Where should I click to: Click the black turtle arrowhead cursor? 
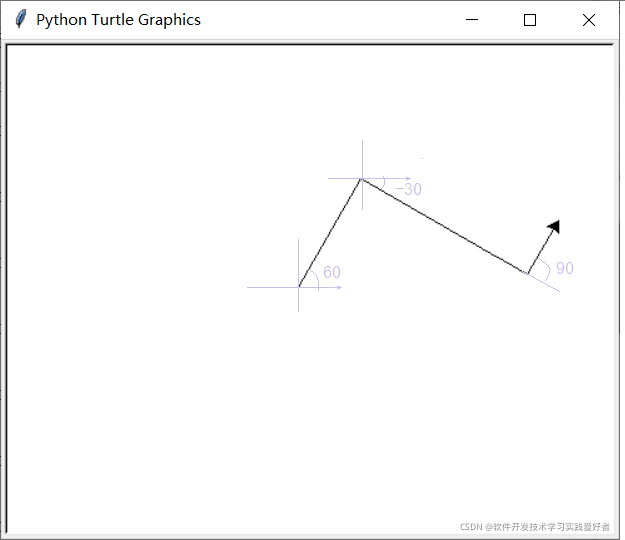pyautogui.click(x=554, y=226)
